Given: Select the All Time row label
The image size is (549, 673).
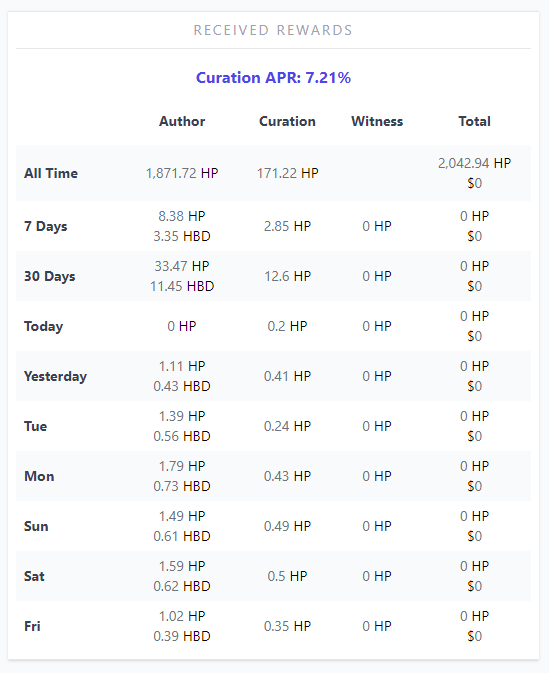Looking at the screenshot, I should click(51, 173).
